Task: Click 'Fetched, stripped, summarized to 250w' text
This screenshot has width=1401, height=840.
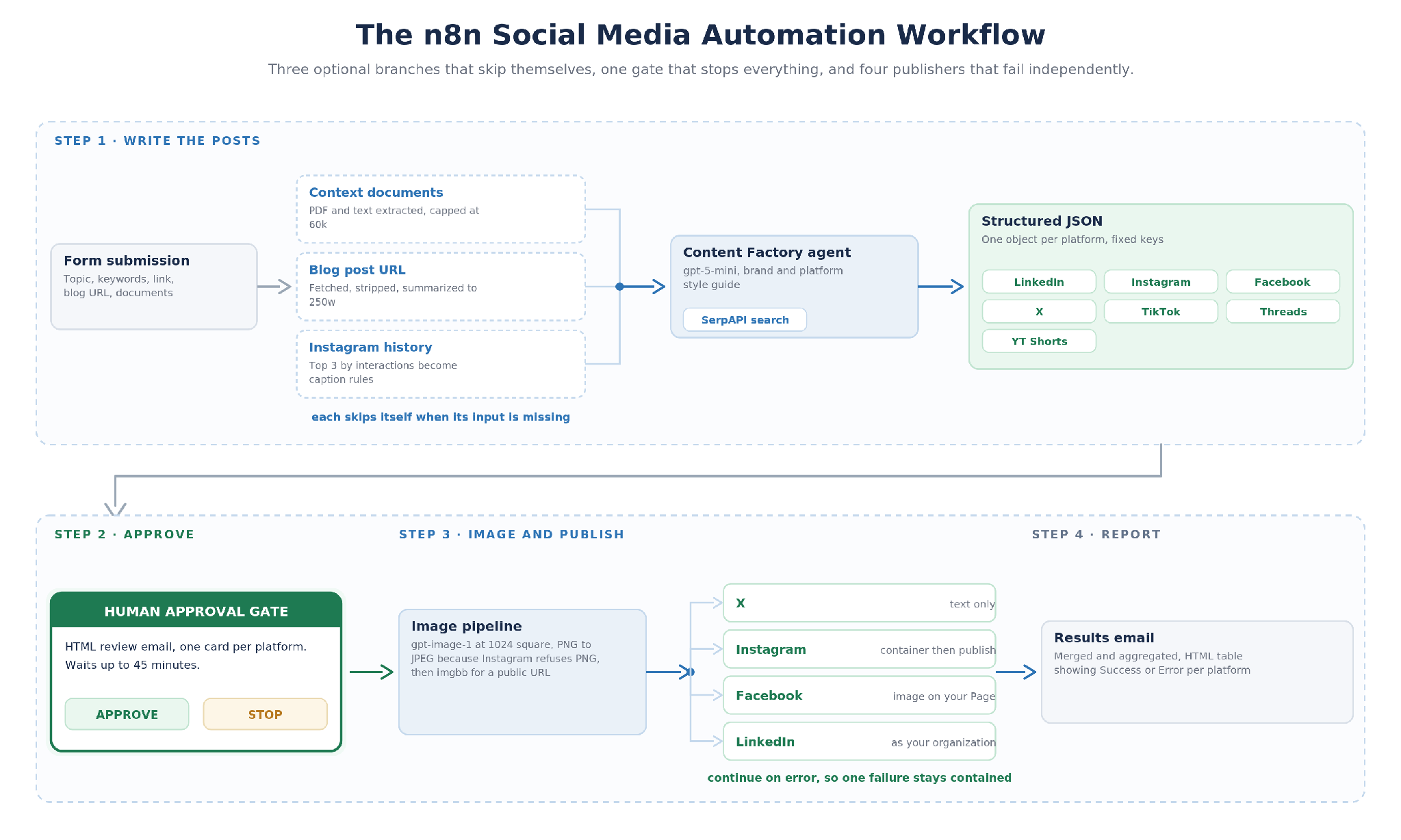Action: point(392,295)
